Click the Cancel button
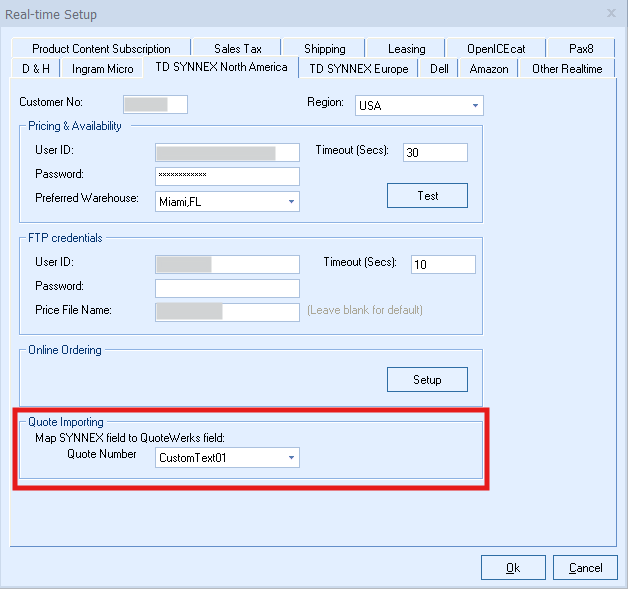628x589 pixels. click(x=585, y=567)
